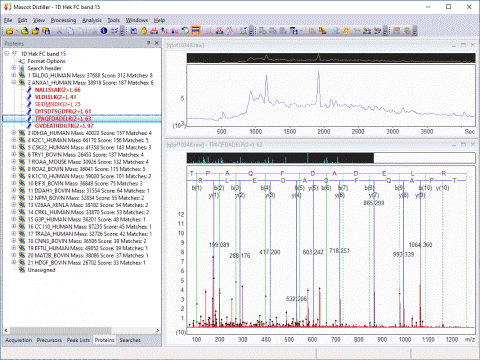Click the yellow sun-burst processing icon

pyautogui.click(x=346, y=31)
